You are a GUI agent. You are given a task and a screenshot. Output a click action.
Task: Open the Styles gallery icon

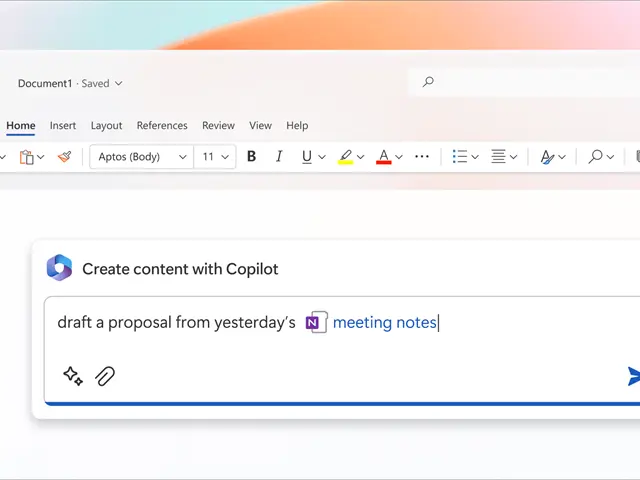pyautogui.click(x=547, y=157)
